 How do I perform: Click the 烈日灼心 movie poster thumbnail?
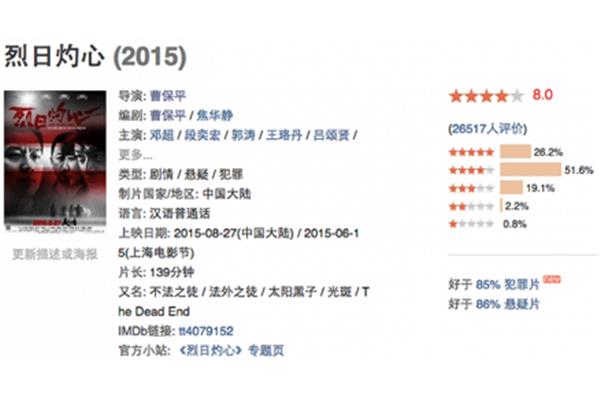coord(55,162)
